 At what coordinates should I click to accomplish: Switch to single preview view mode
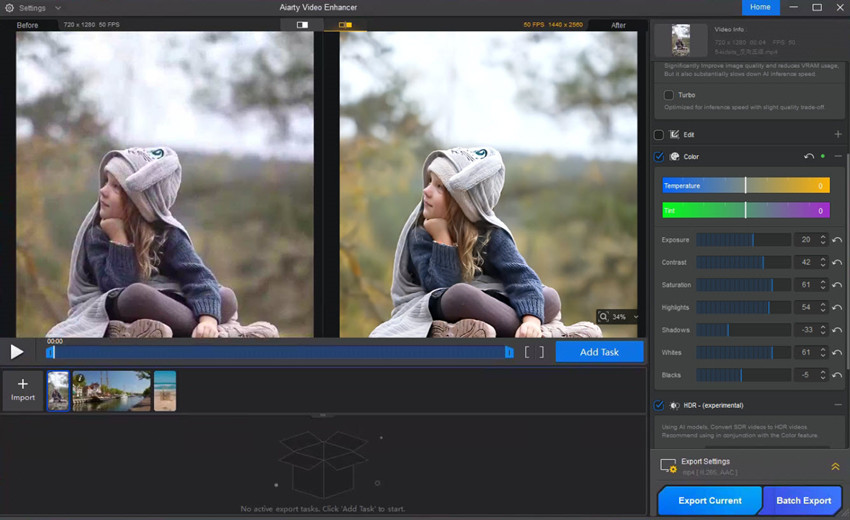click(302, 25)
